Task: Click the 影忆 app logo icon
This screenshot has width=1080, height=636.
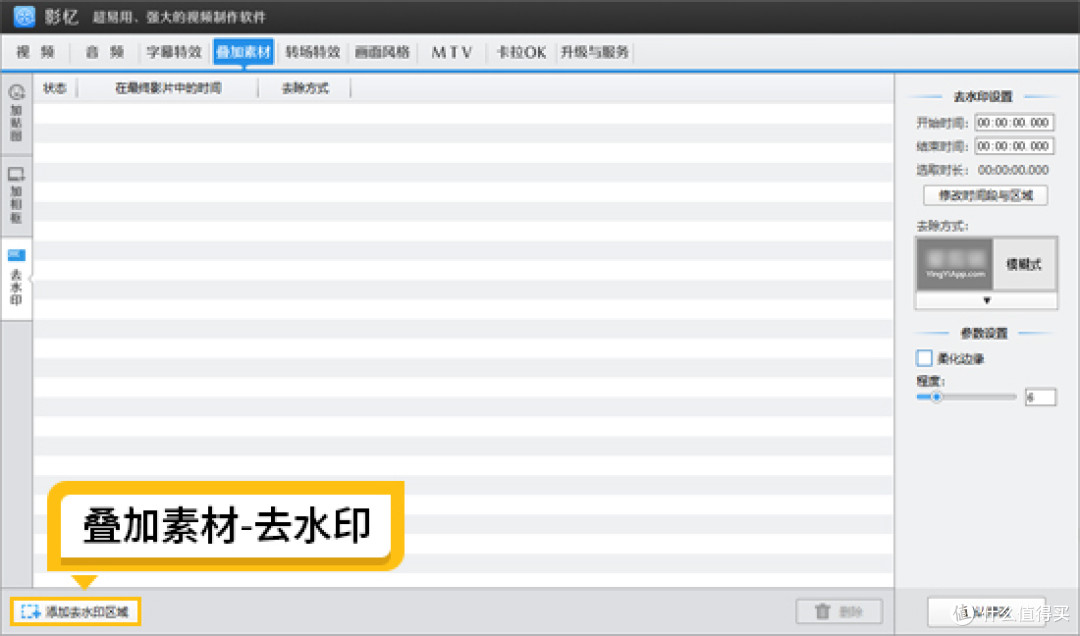Action: (x=24, y=16)
